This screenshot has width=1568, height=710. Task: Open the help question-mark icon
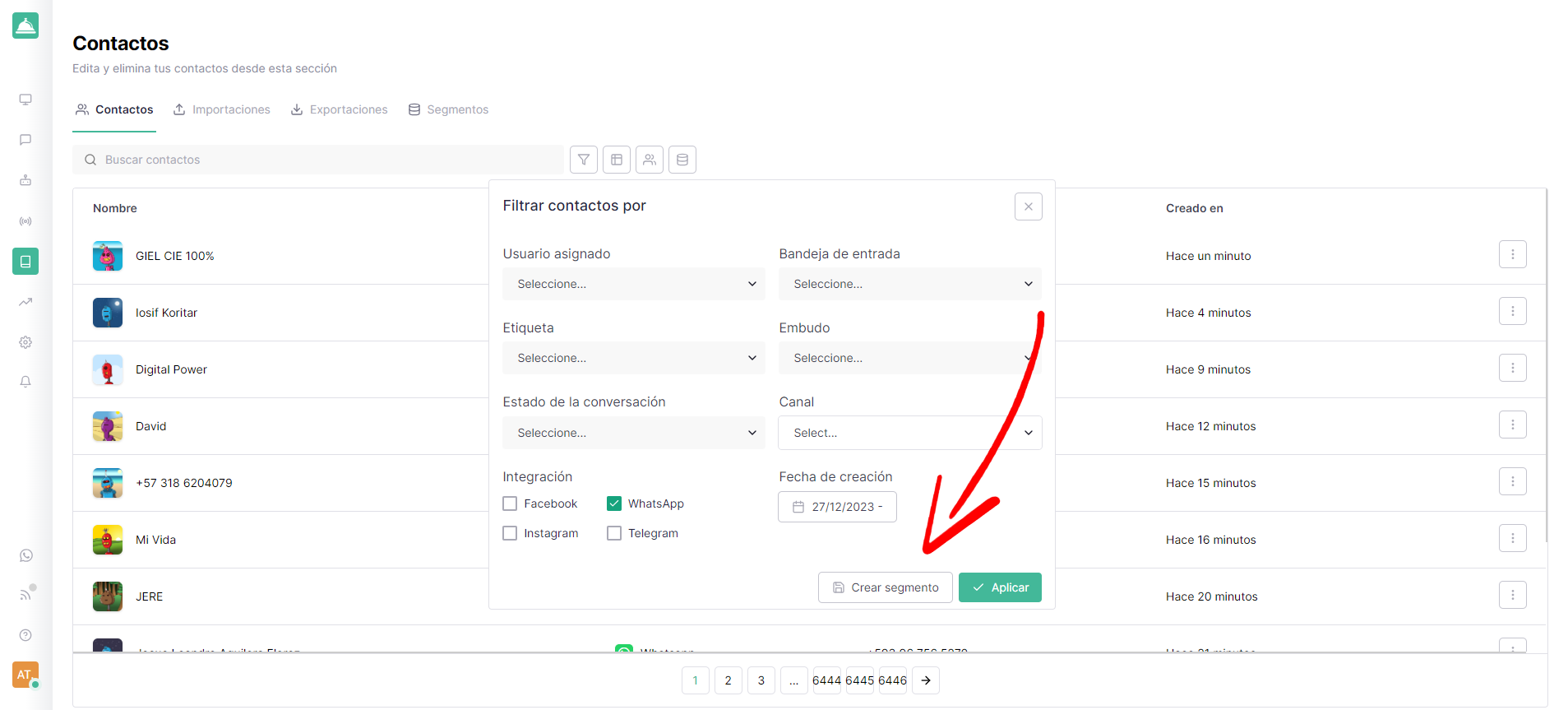(25, 635)
